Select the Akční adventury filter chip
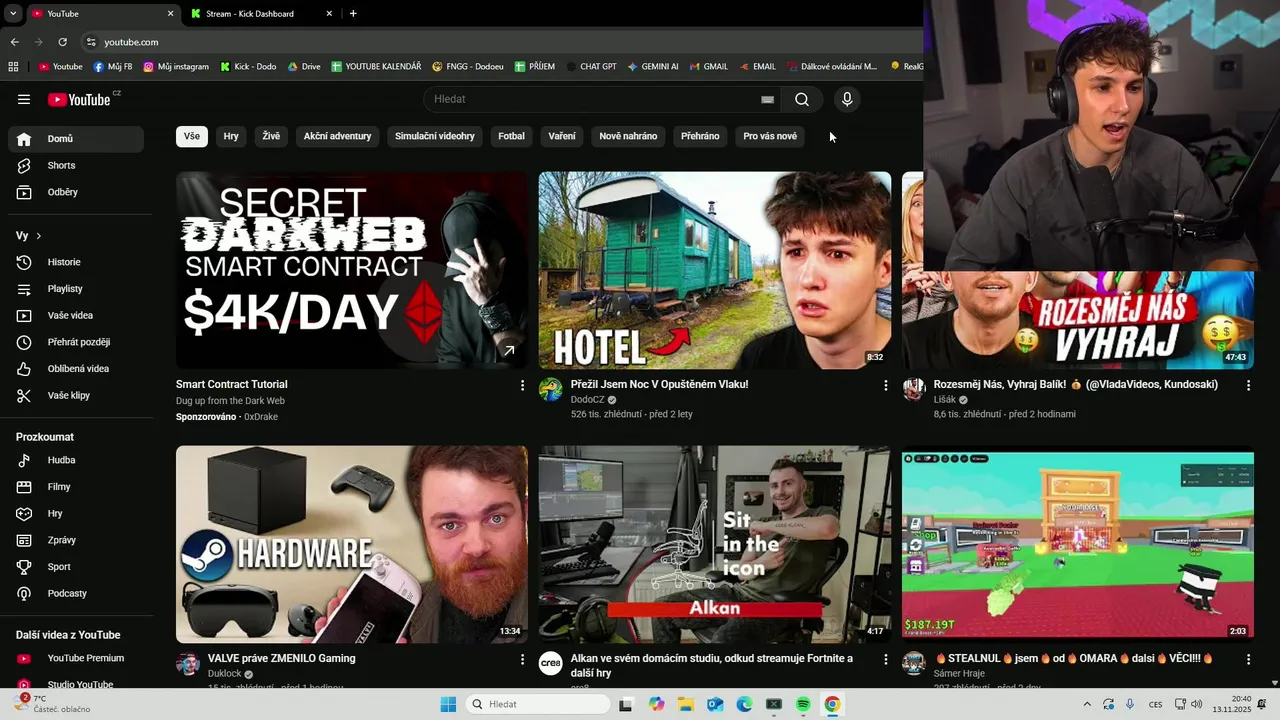 [x=338, y=136]
